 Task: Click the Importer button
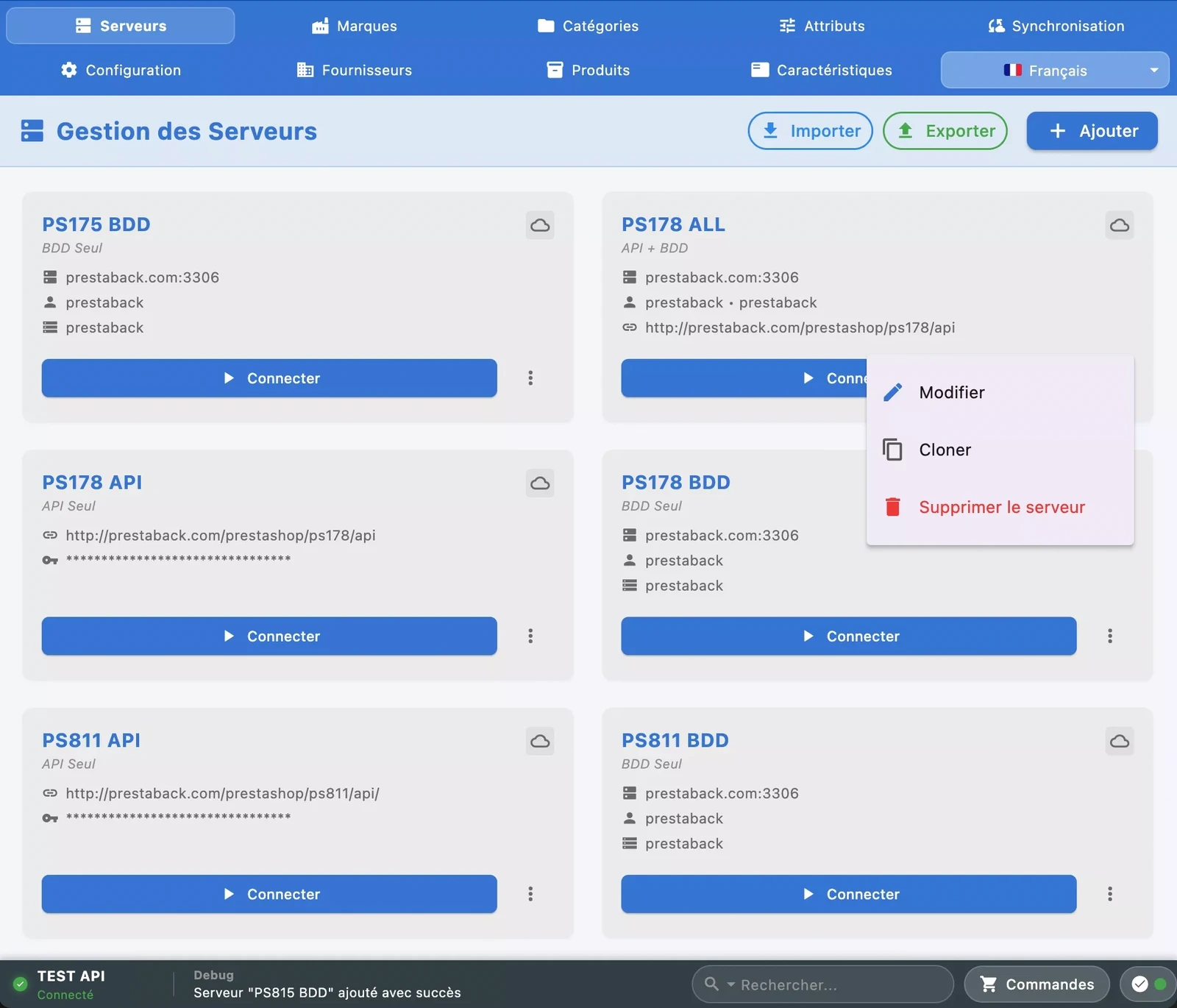(810, 131)
